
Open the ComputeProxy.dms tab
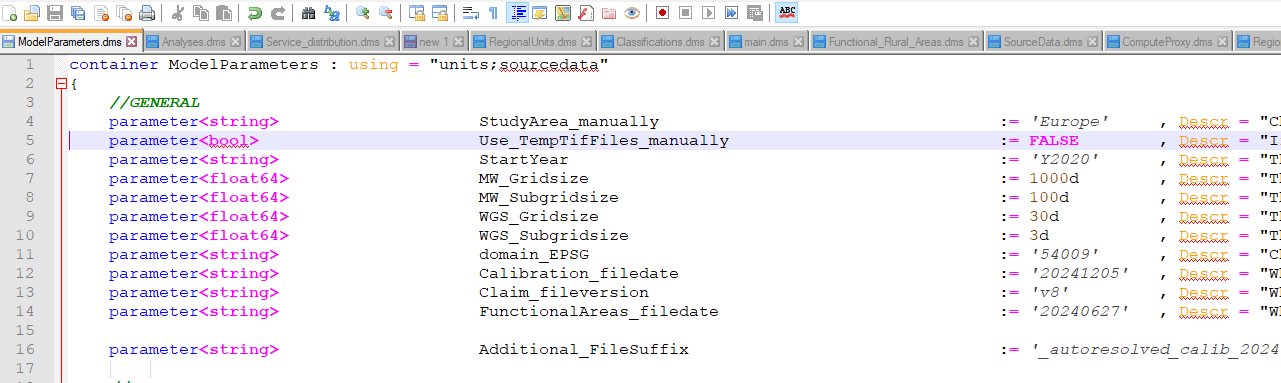point(1167,42)
